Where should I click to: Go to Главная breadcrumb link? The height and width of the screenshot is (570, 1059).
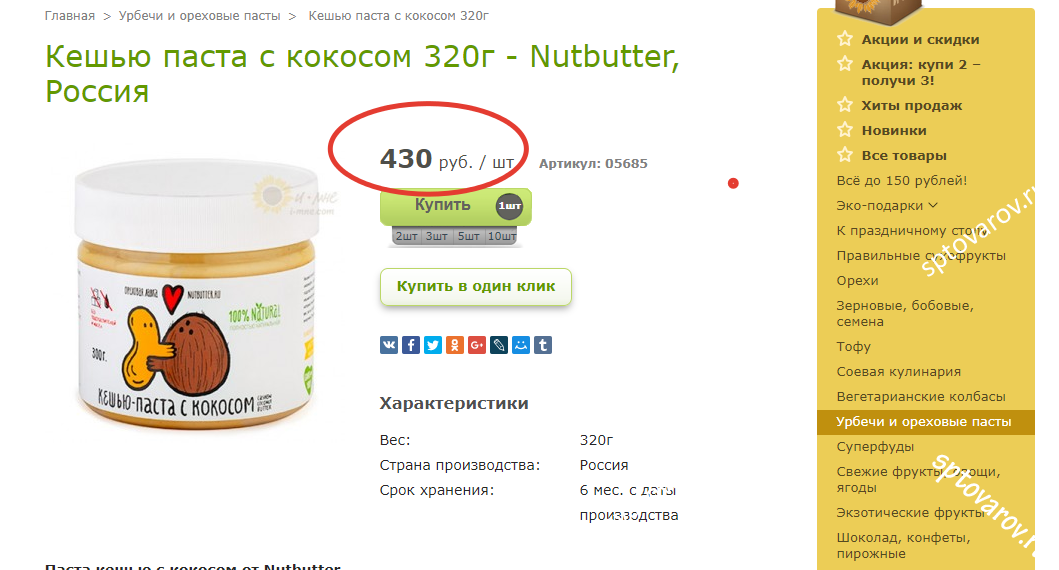pos(70,16)
